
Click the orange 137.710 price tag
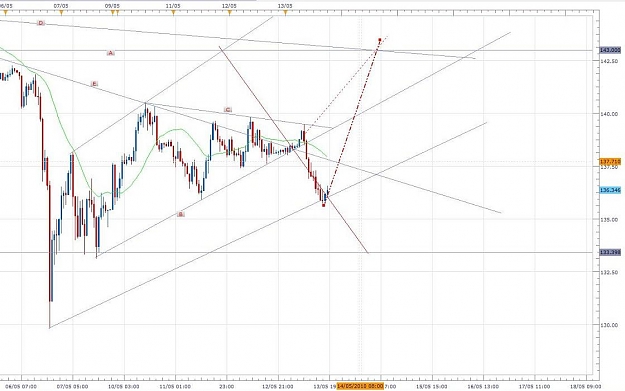[610, 161]
